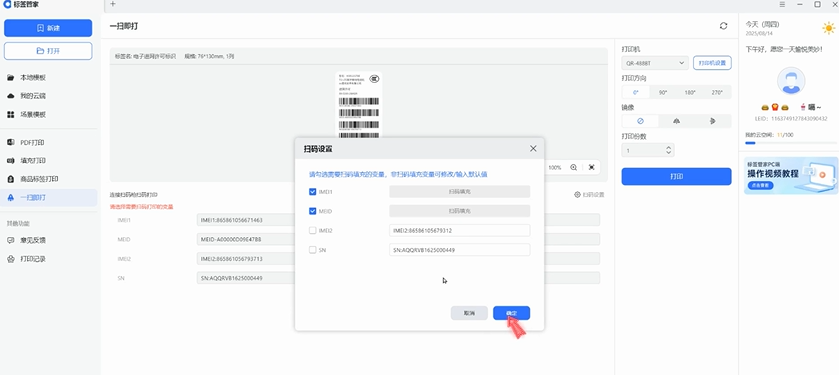
Task: Close the 扫码设置 dialog
Action: coord(533,149)
